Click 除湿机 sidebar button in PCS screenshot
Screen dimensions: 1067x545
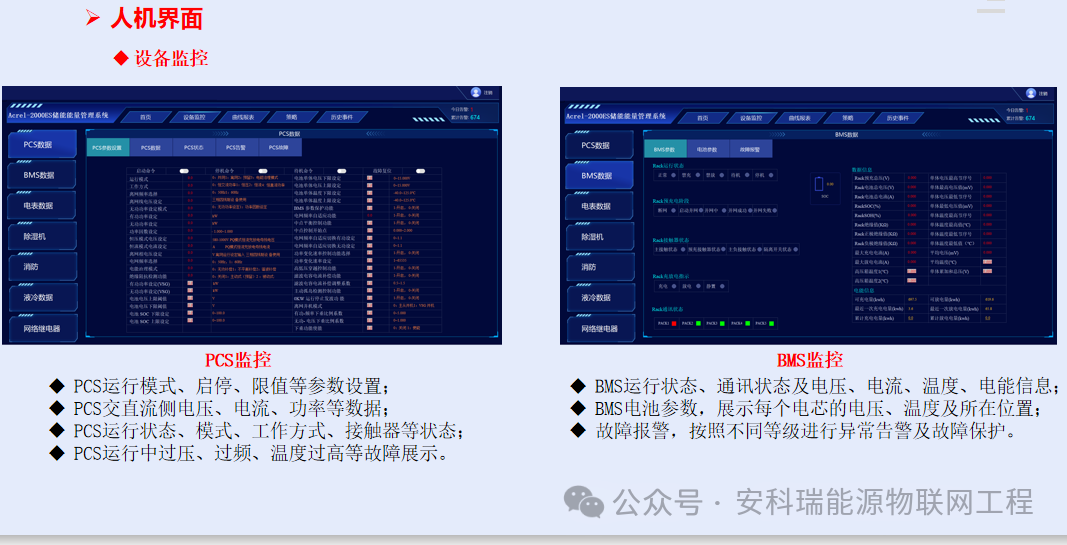41,236
